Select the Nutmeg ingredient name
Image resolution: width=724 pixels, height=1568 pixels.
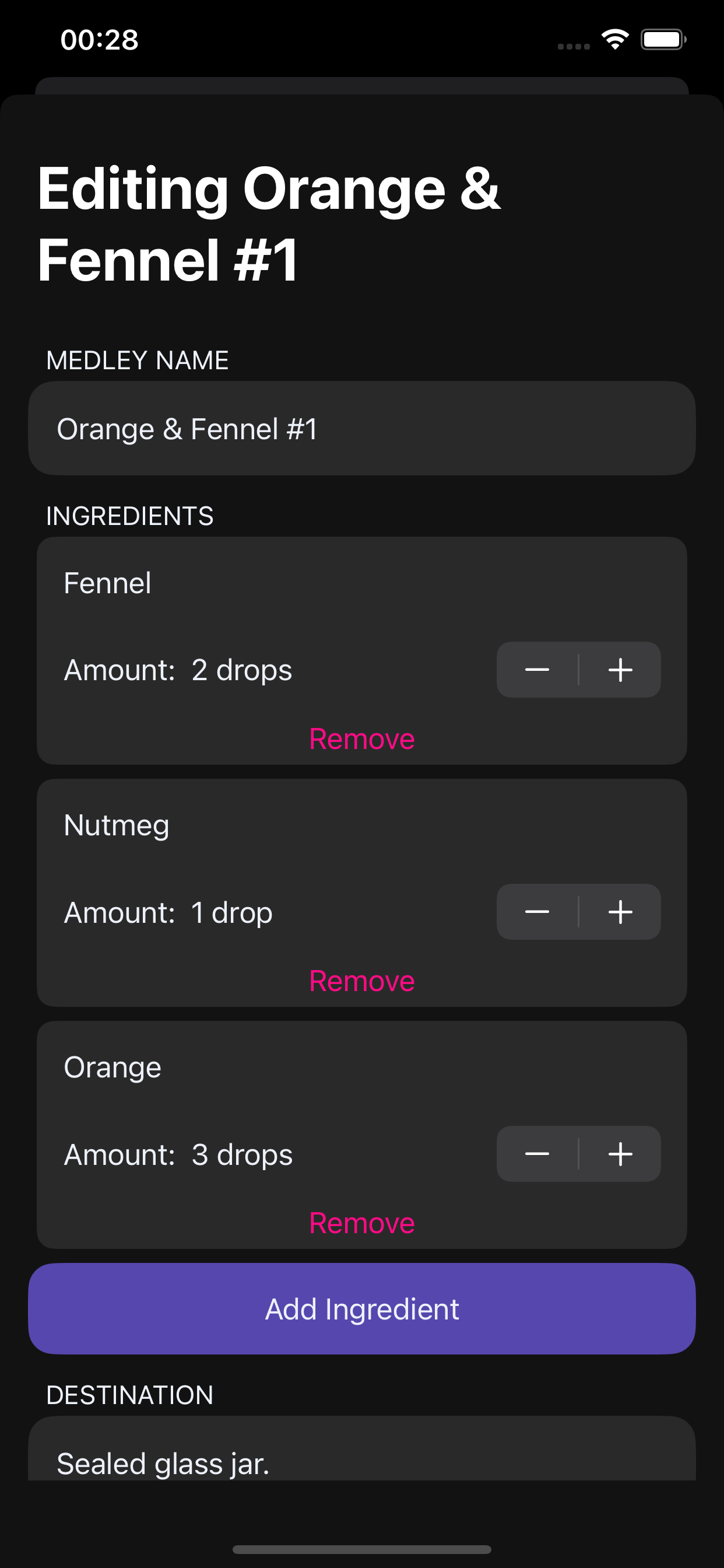click(x=117, y=826)
